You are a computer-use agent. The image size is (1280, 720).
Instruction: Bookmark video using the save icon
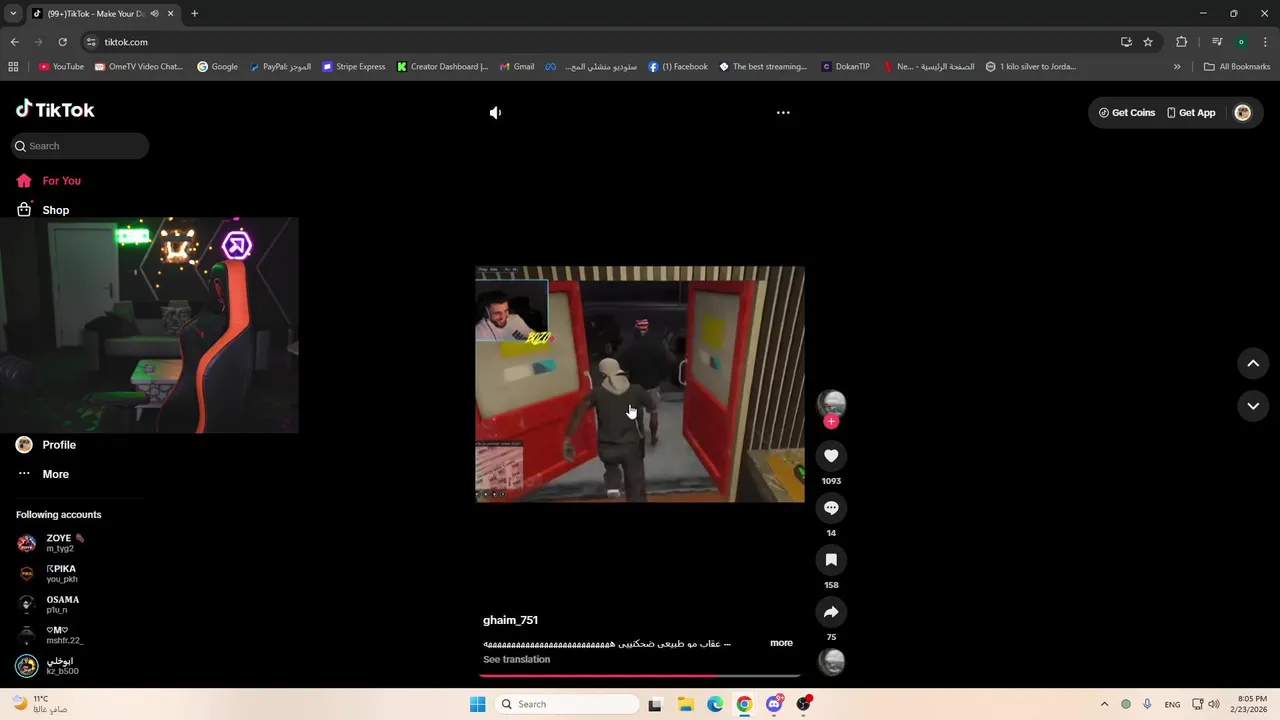831,560
